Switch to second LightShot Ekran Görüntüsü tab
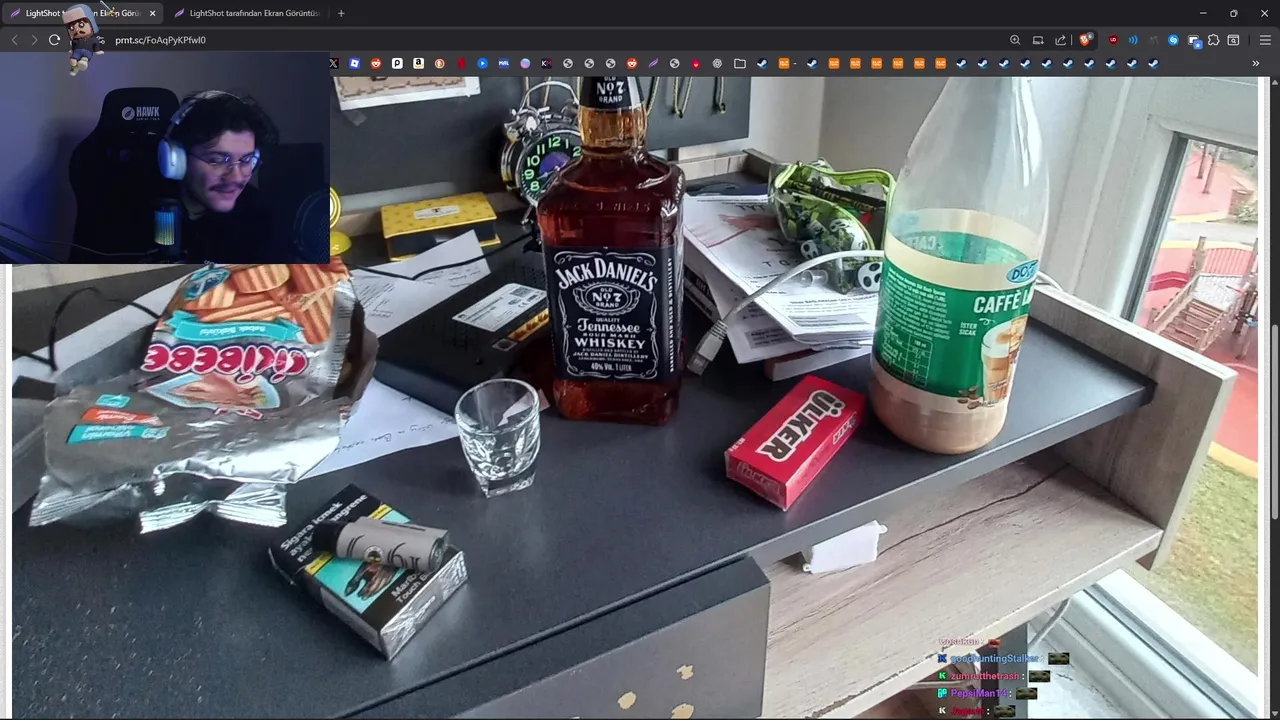Viewport: 1280px width, 720px height. pos(247,13)
